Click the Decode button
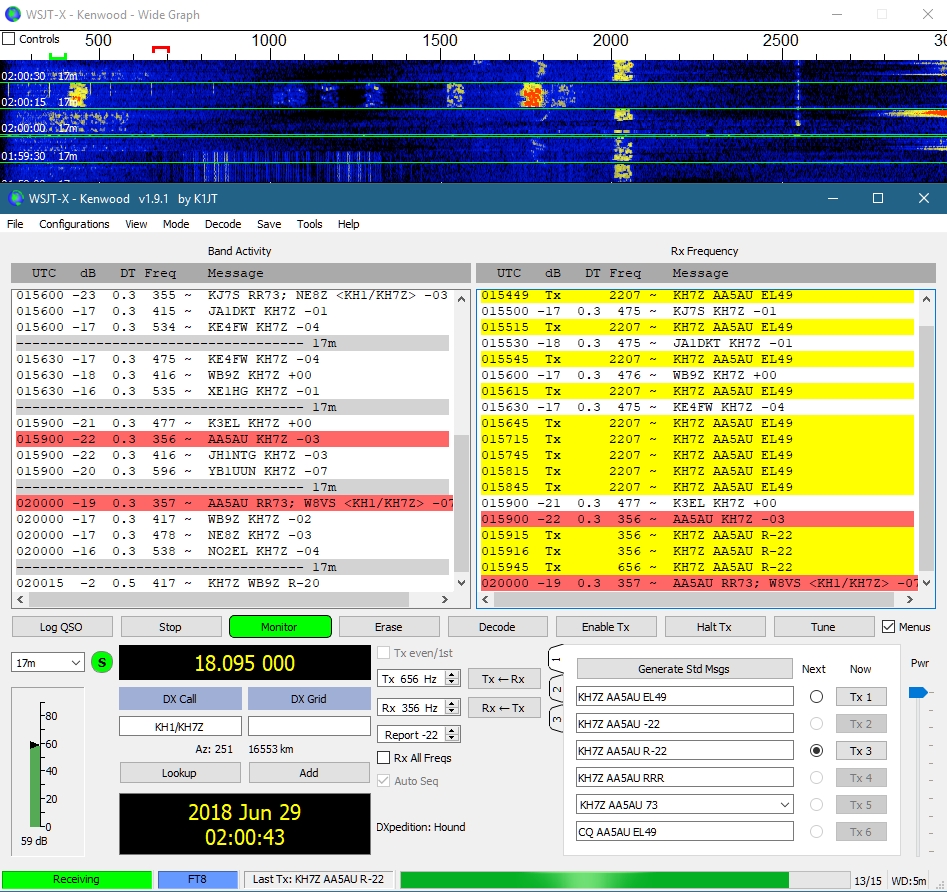The image size is (947, 892). click(x=497, y=627)
